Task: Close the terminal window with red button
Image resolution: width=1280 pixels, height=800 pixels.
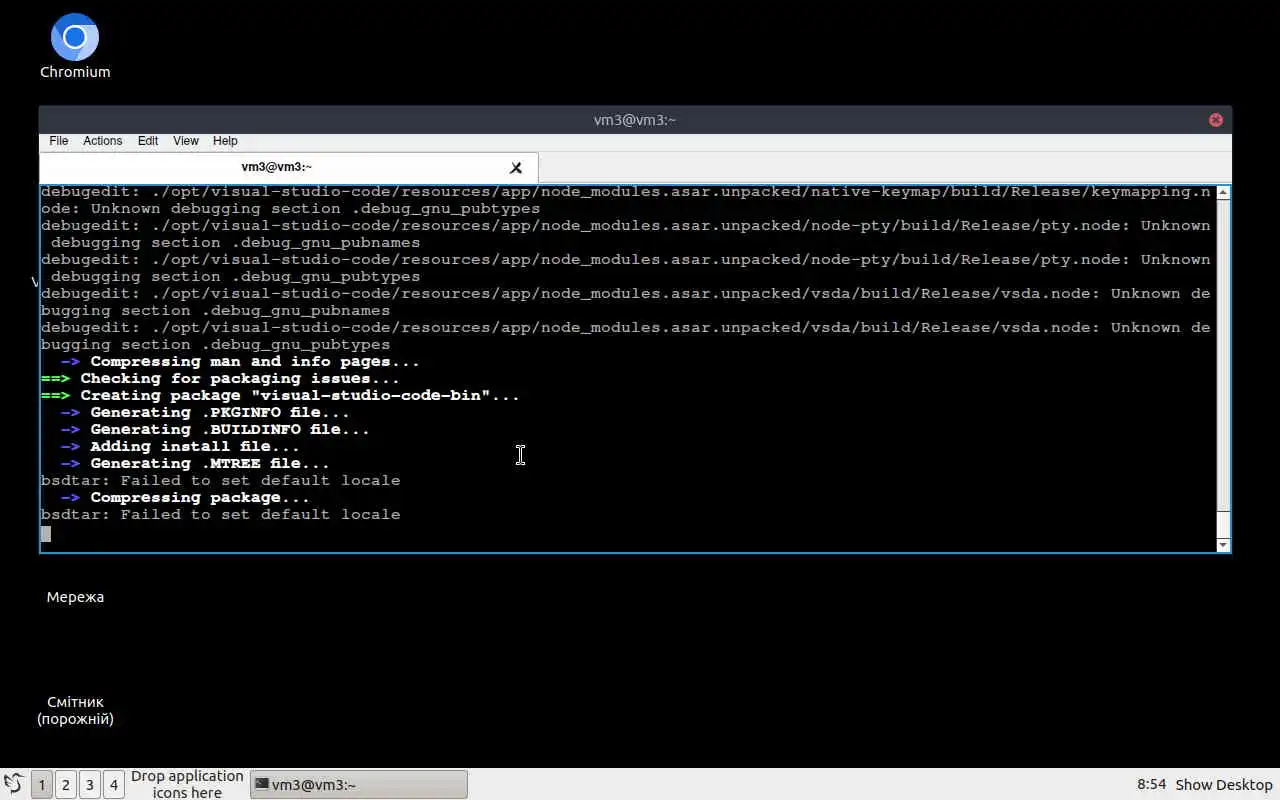Action: click(1216, 120)
